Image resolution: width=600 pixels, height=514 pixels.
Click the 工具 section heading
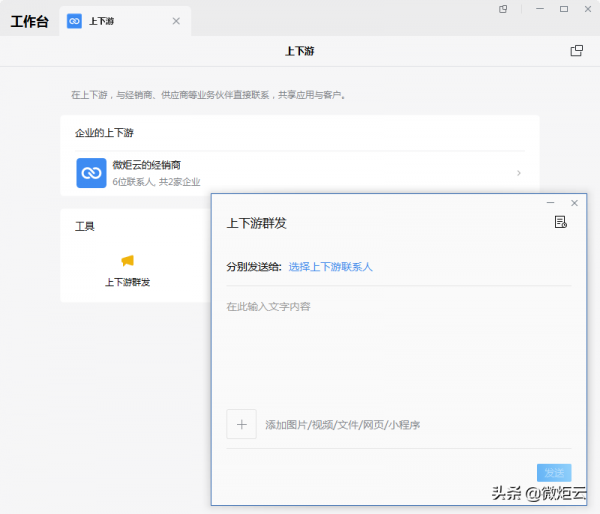tap(85, 226)
